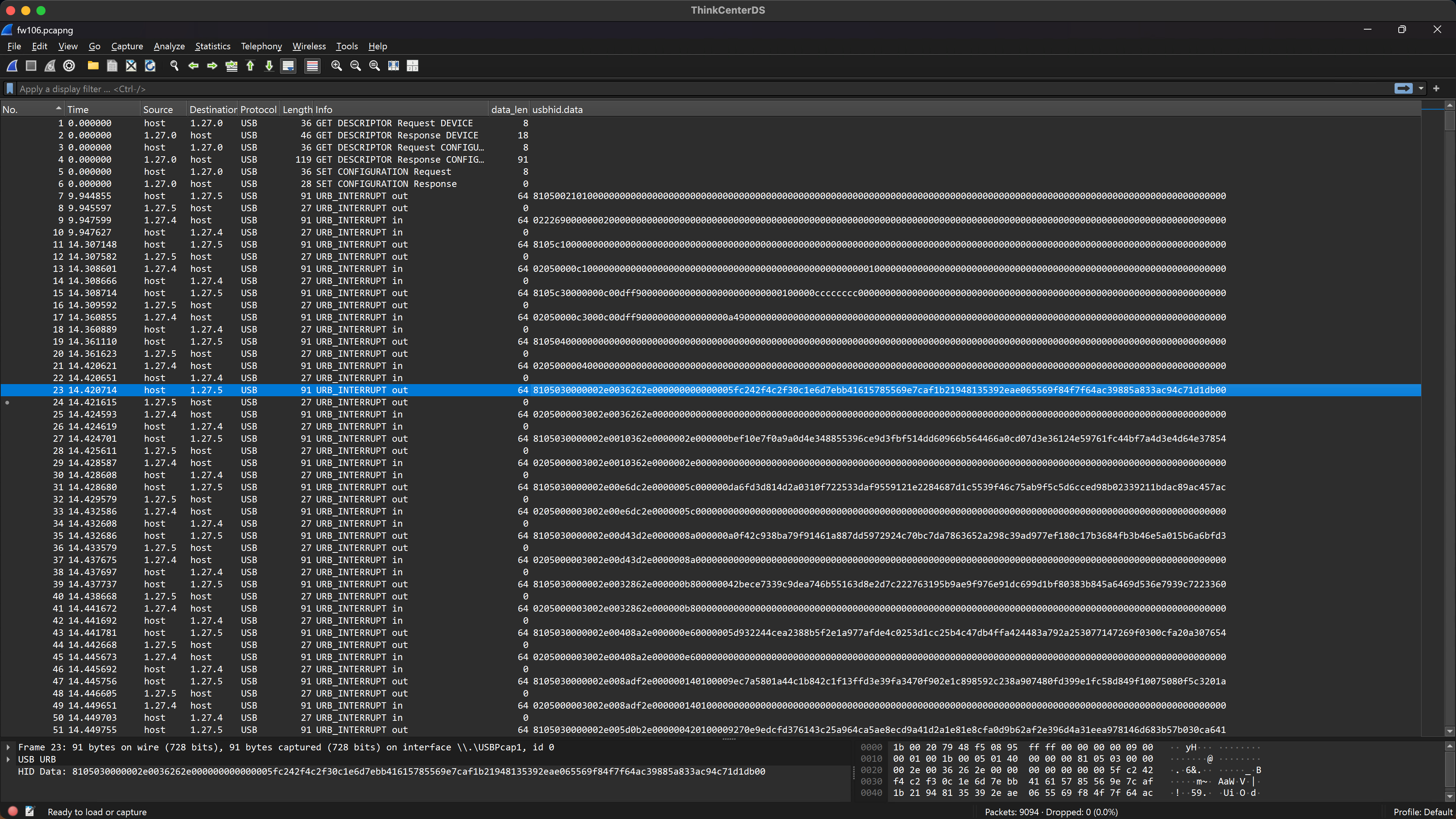1456x819 pixels.
Task: Close this capture file icon
Action: (x=131, y=66)
